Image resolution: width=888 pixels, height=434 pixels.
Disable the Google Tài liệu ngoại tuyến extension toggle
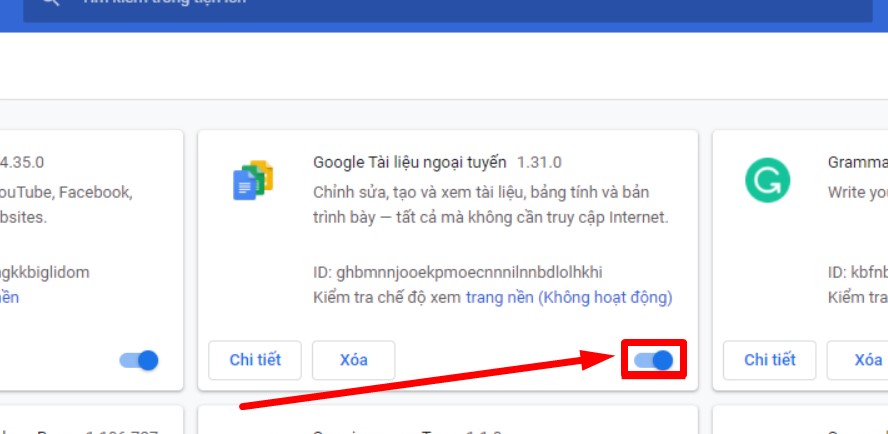[x=654, y=360]
